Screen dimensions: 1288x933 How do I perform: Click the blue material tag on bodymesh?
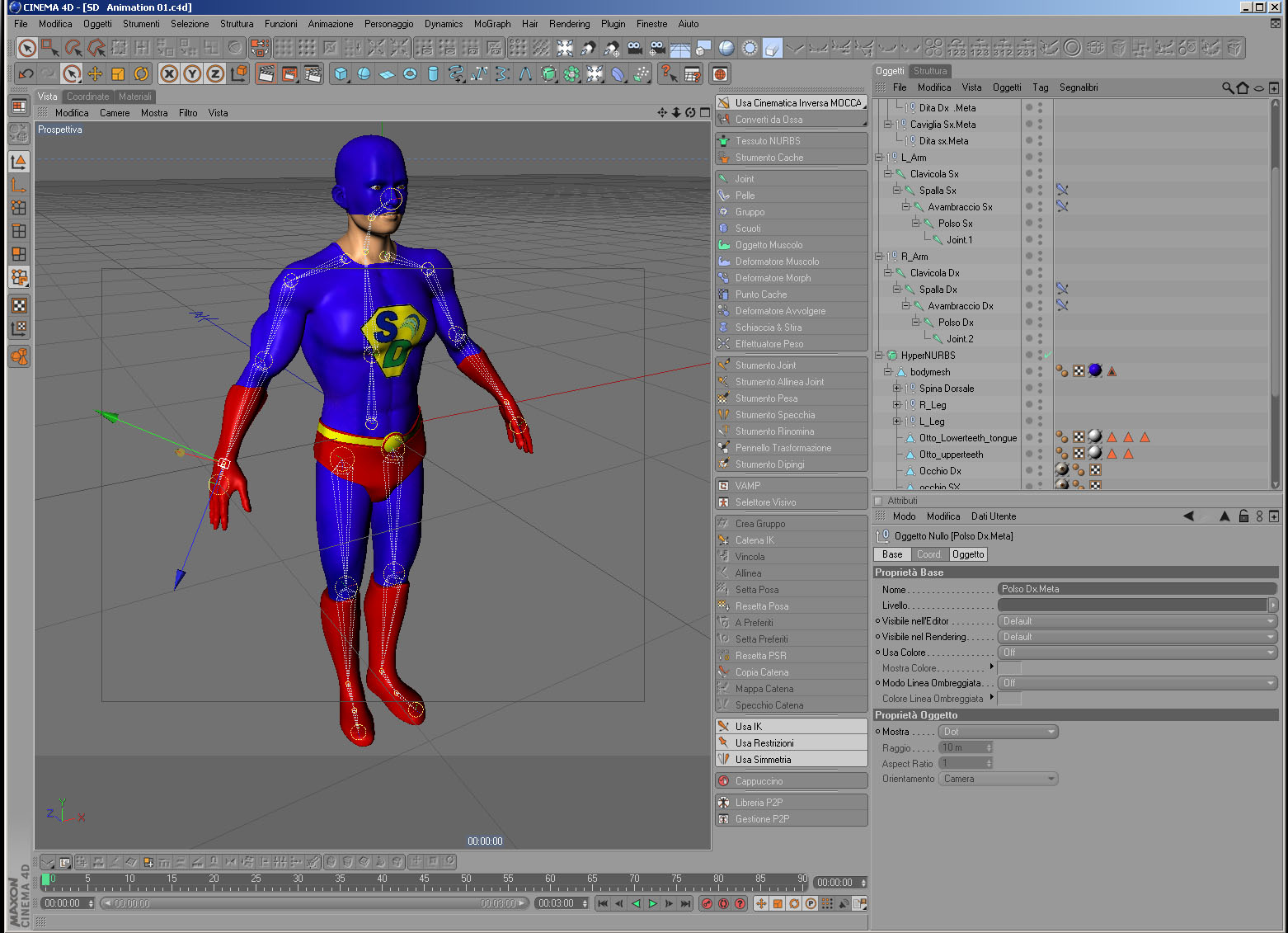click(x=1095, y=371)
